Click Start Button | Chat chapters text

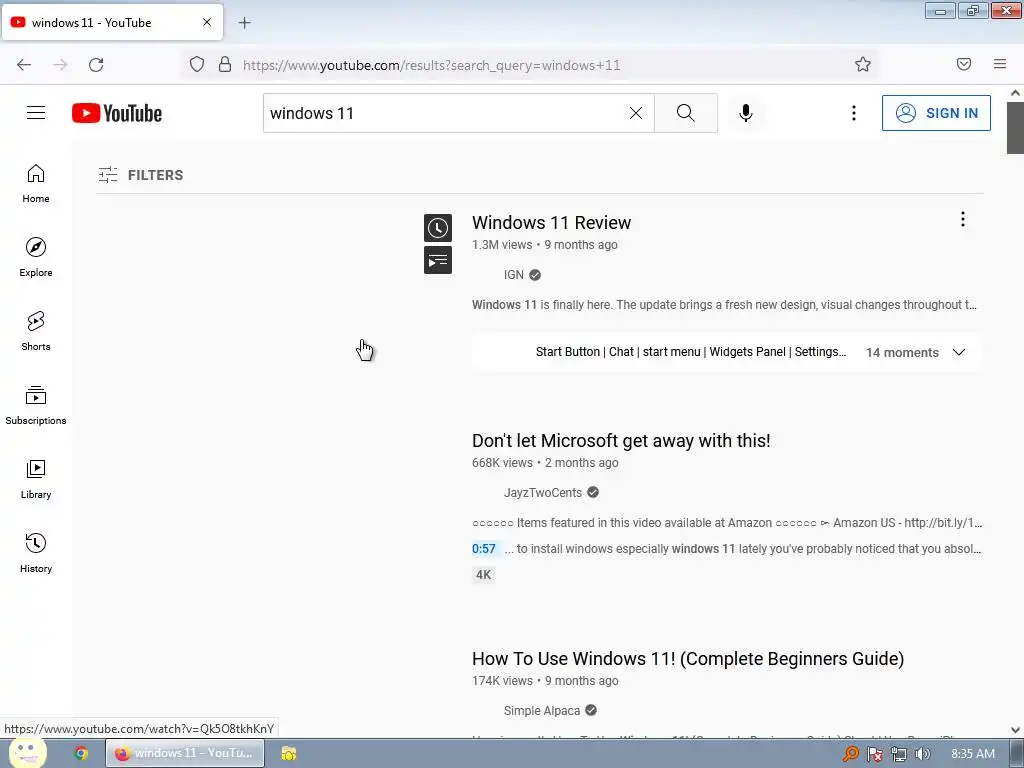[690, 352]
